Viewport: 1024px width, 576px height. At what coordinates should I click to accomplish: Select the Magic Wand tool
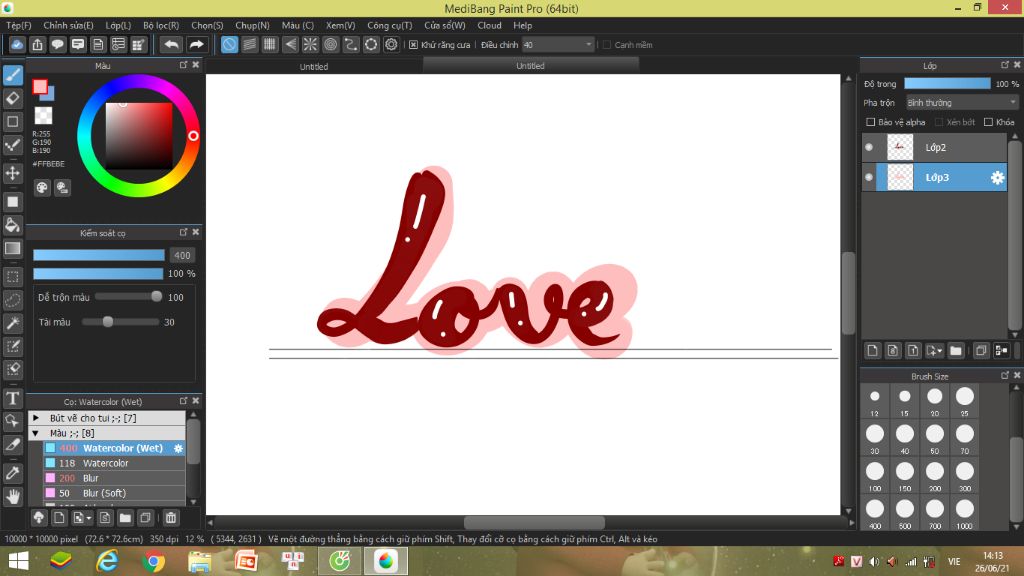(12, 323)
